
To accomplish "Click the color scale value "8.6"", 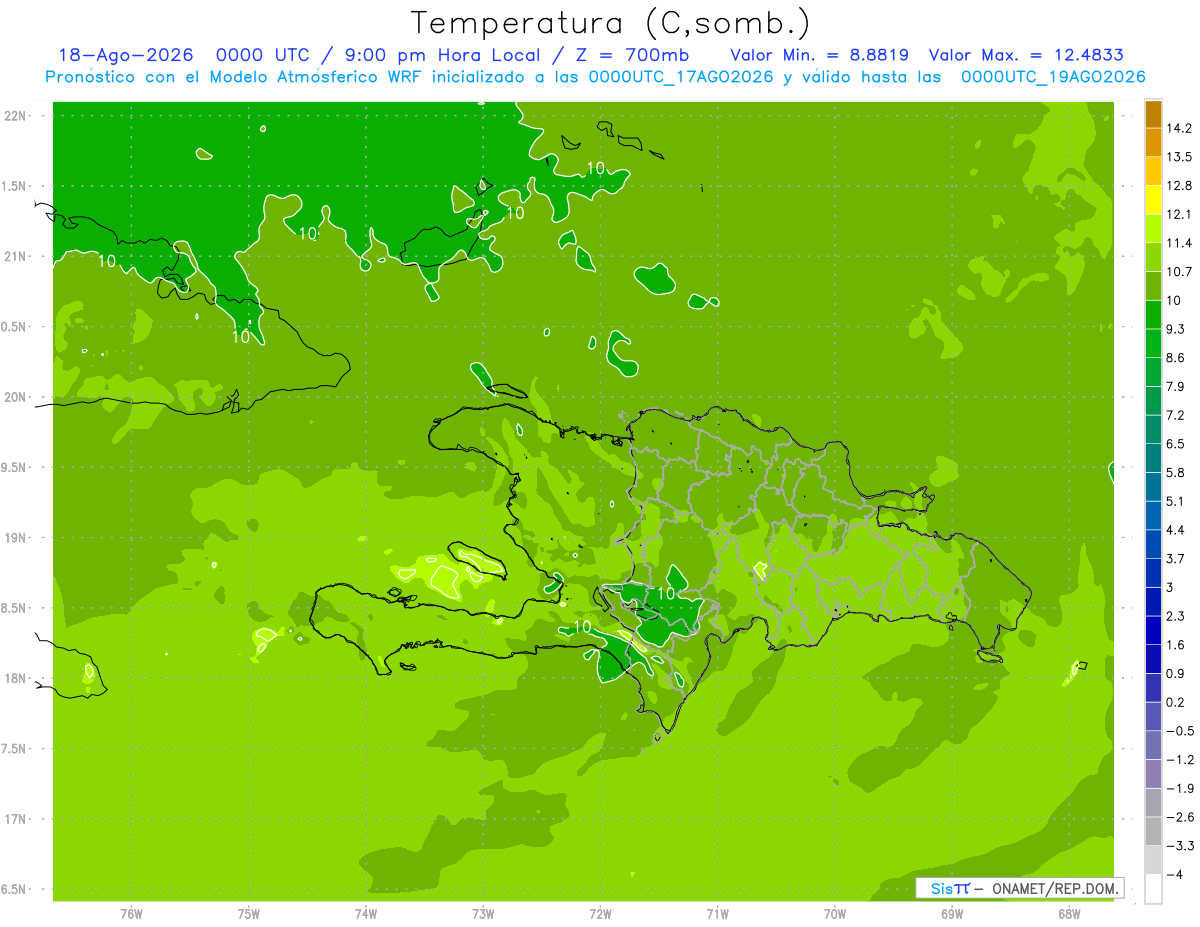I will click(x=1177, y=358).
